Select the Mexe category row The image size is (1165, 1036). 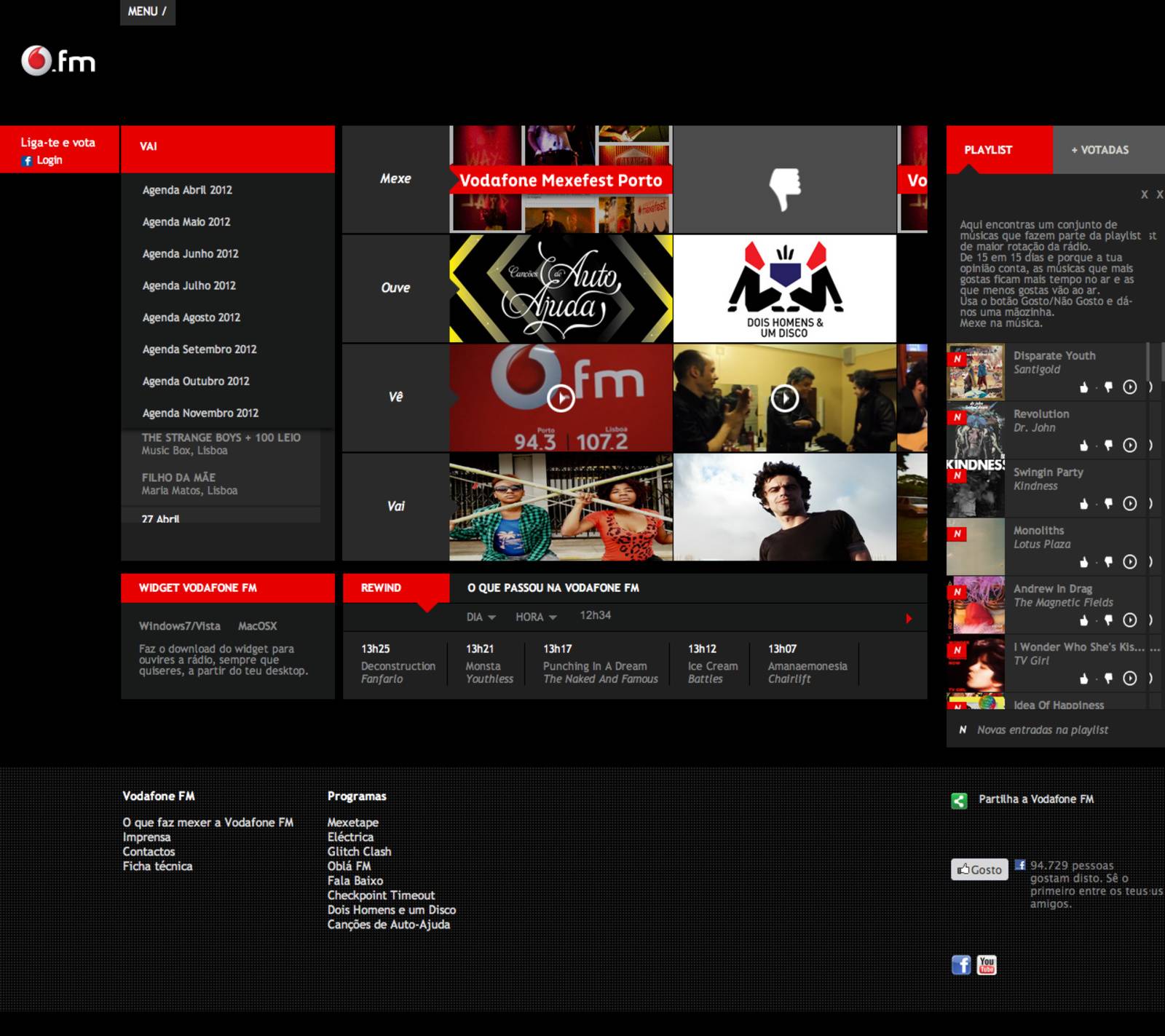tap(395, 179)
